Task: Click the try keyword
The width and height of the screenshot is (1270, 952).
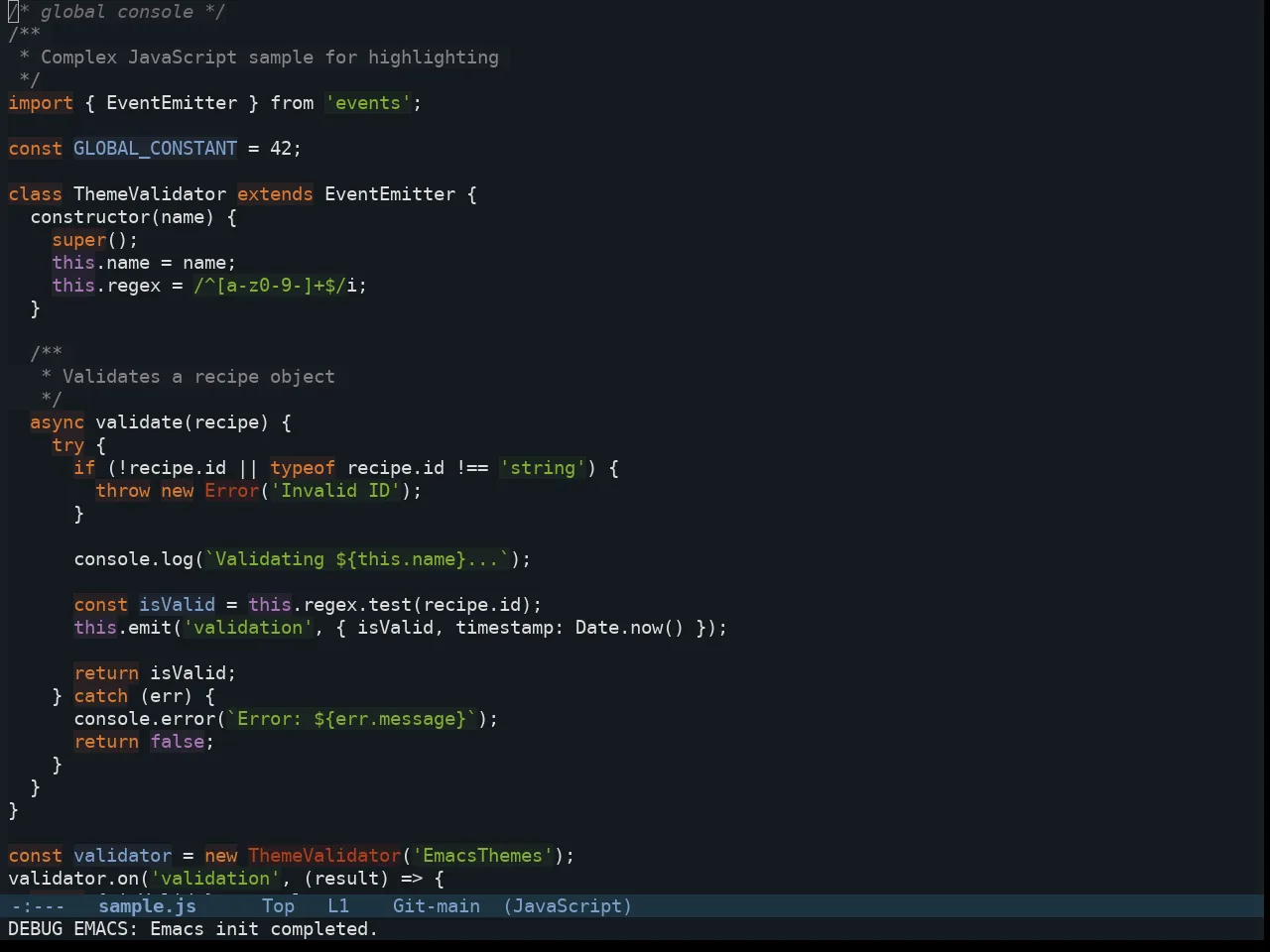Action: [67, 445]
